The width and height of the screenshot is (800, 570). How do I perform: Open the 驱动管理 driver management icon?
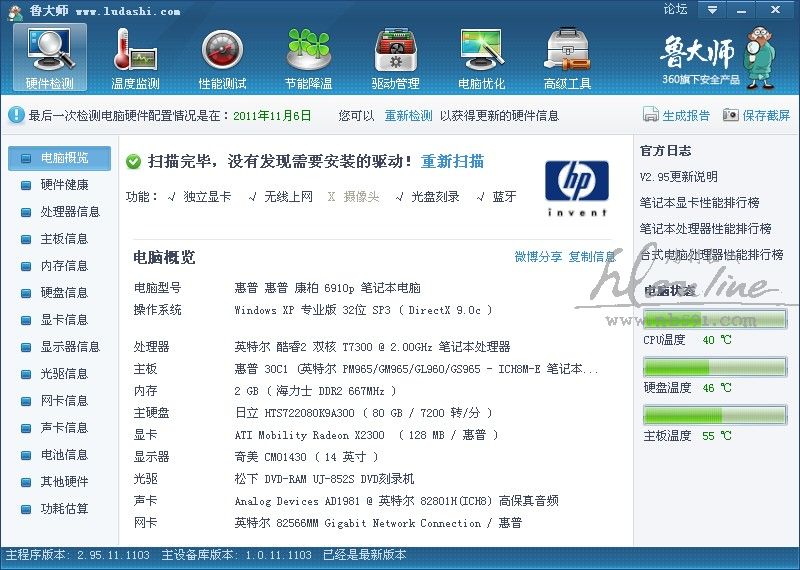pos(395,57)
